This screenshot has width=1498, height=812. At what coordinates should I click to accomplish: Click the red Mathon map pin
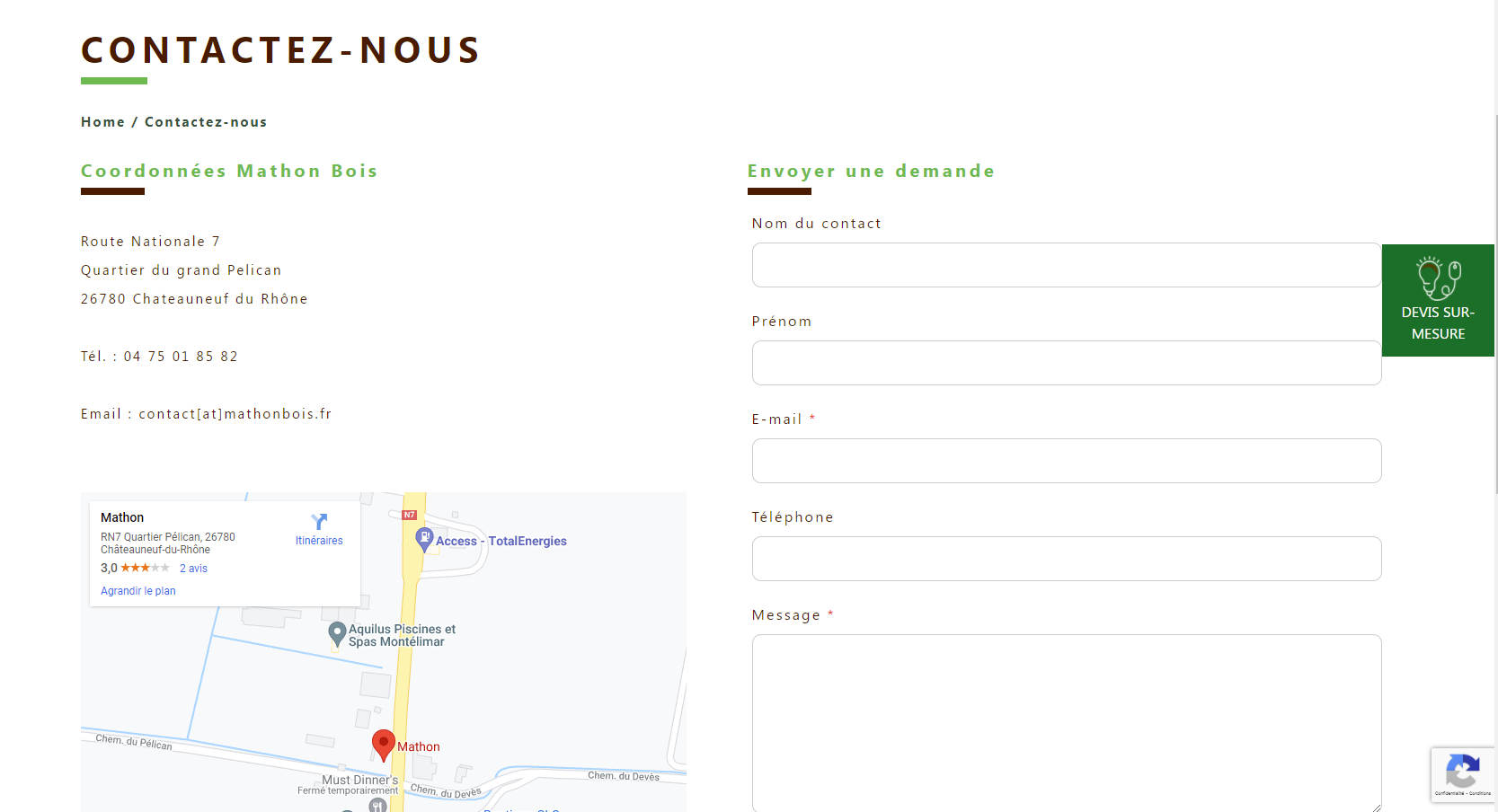coord(384,746)
